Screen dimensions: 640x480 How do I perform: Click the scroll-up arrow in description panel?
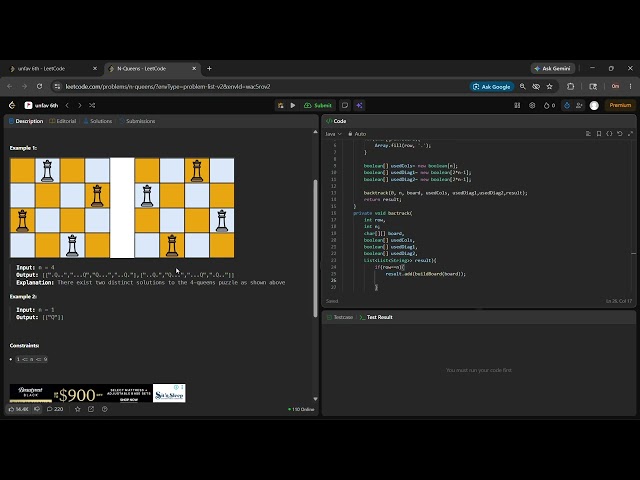315,132
